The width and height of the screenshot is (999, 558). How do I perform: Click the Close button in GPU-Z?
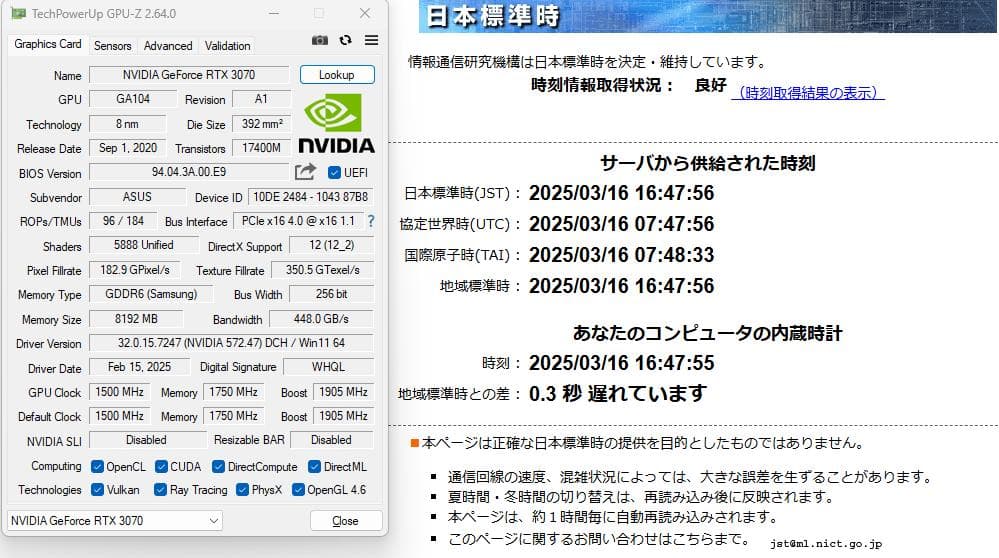pyautogui.click(x=346, y=520)
